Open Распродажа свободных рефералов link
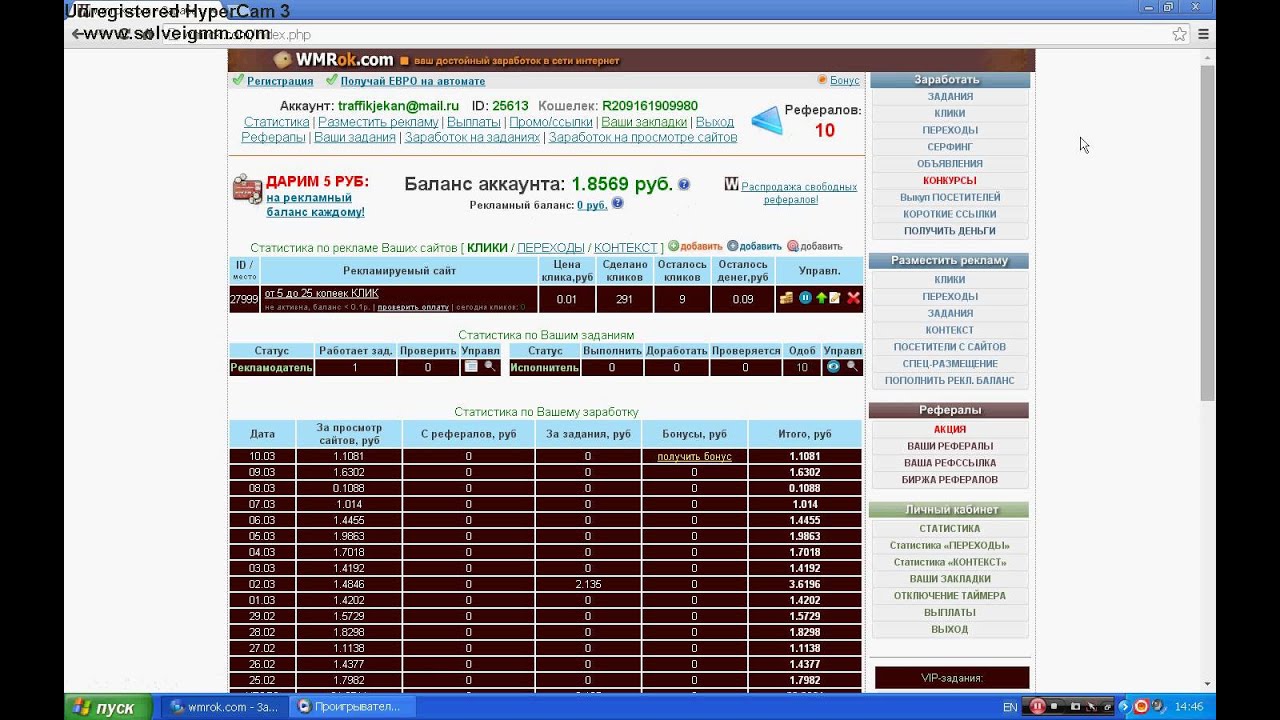The image size is (1280, 720). tap(799, 193)
